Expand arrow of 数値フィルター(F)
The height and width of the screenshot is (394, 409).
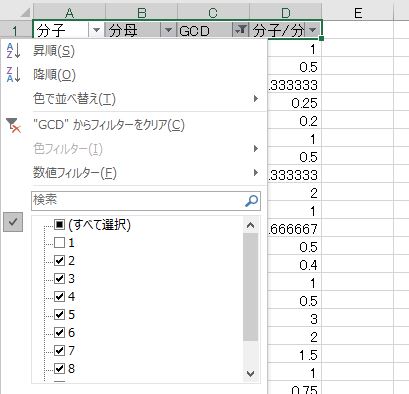coord(256,173)
